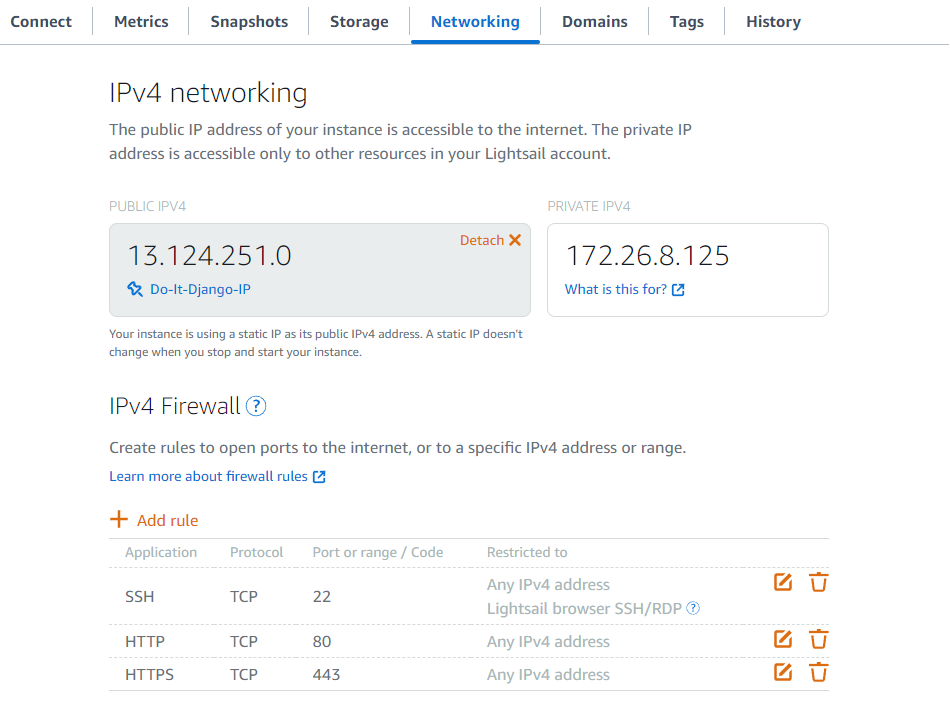Click the plus icon for Add rule

click(119, 520)
